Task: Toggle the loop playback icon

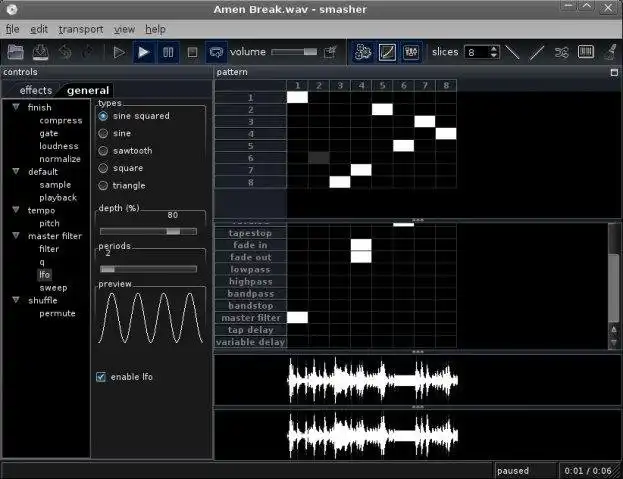Action: click(217, 52)
